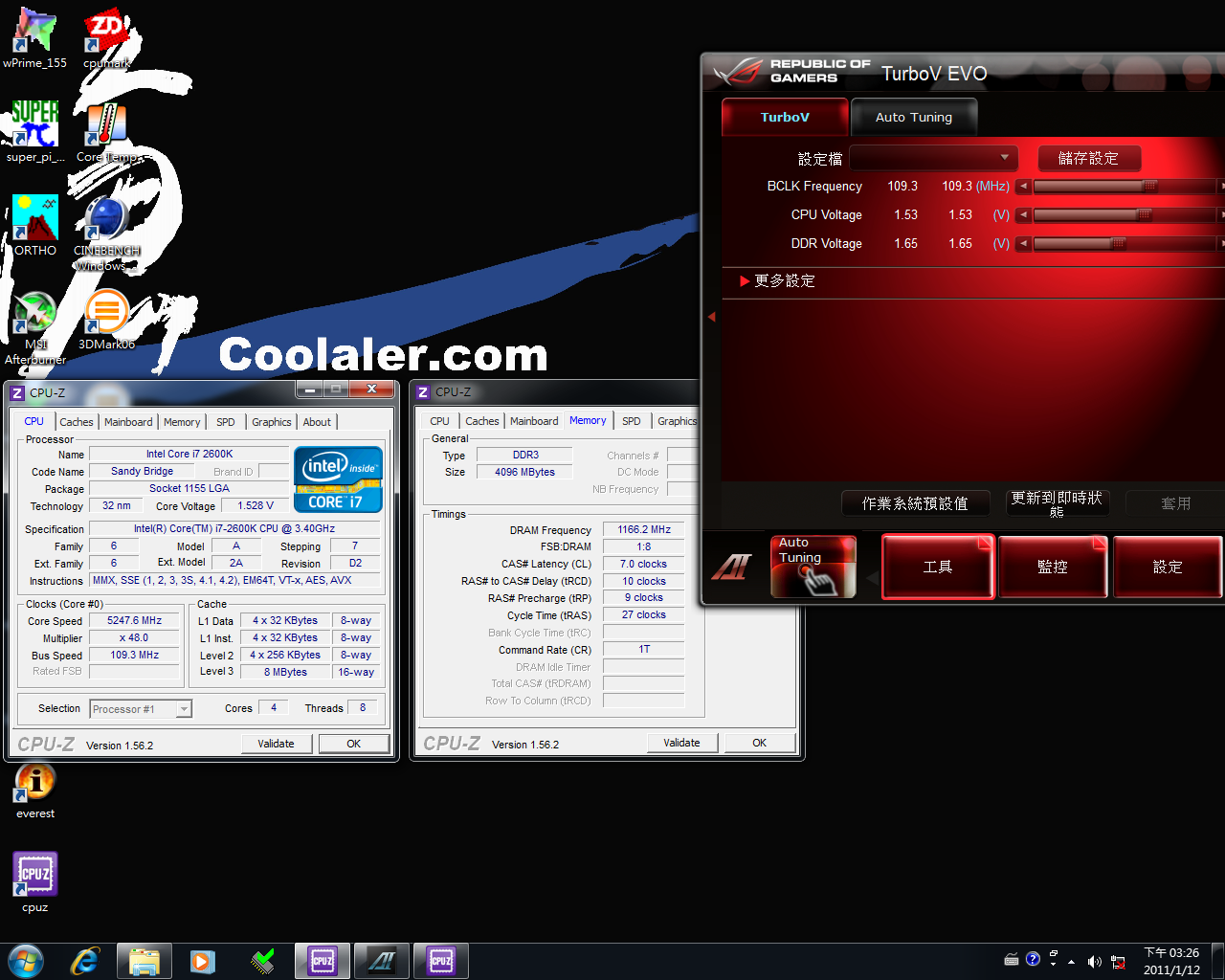Open Windows Media Player on taskbar
1225x980 pixels.
coord(203,961)
